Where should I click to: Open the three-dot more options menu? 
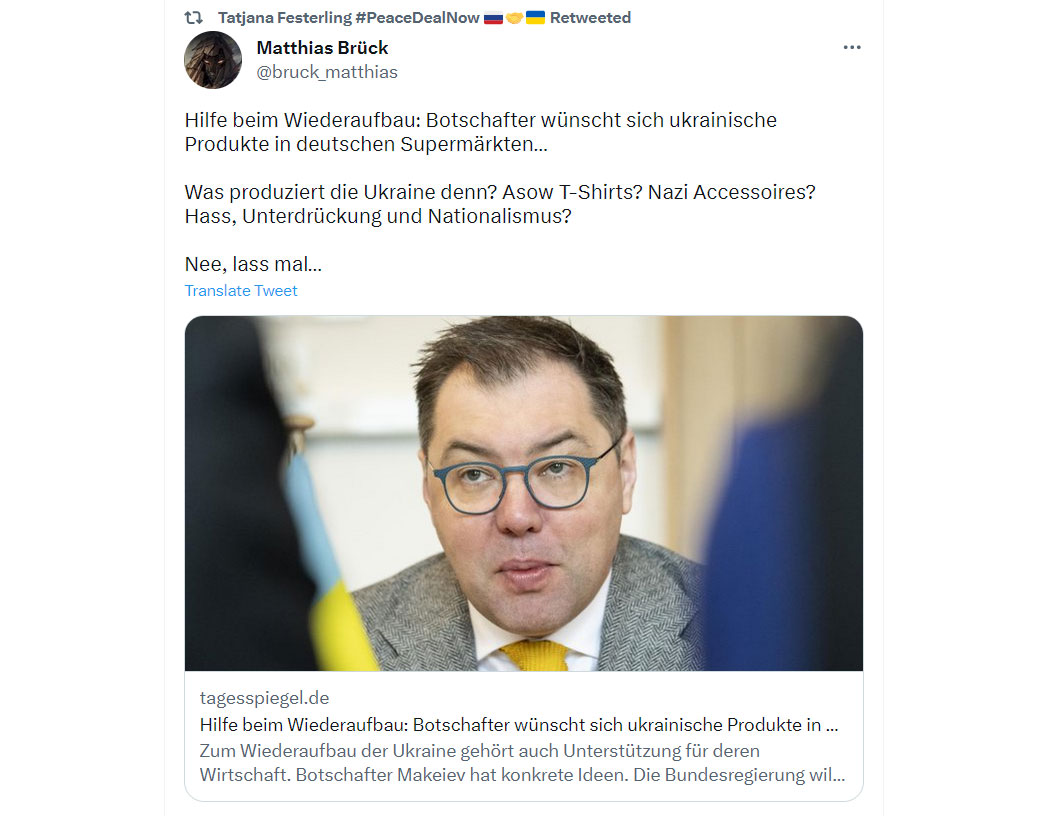852,48
